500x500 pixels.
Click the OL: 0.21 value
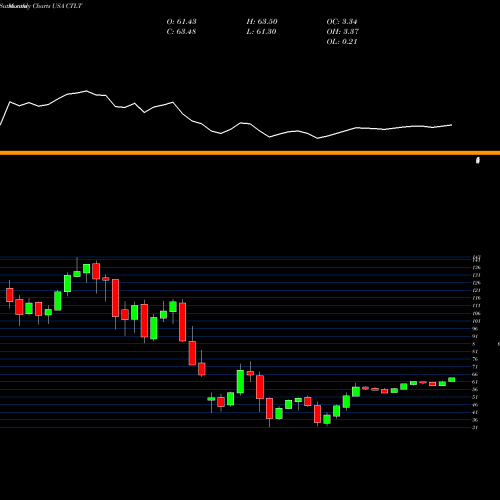click(x=342, y=42)
